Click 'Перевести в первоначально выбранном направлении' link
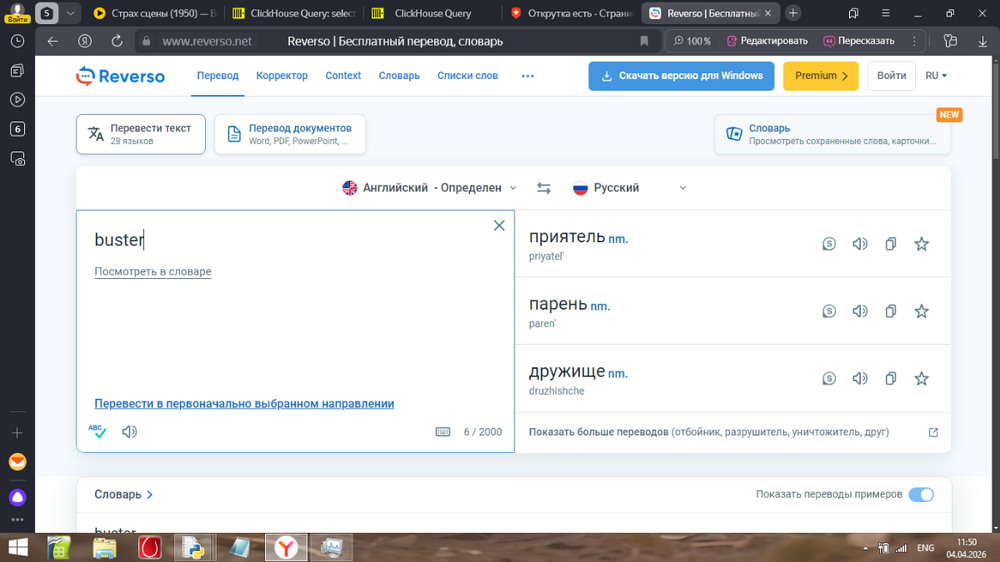Viewport: 1000px width, 562px height. 244,403
